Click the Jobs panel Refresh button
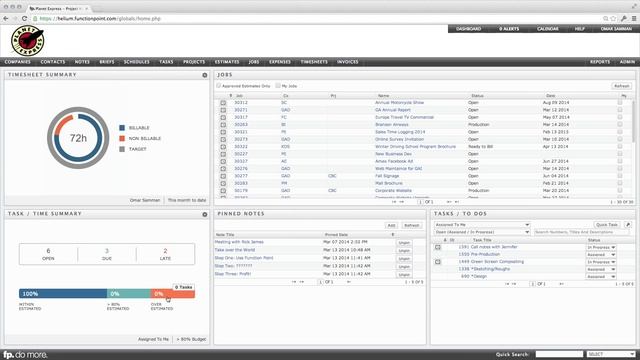Image resolution: width=640 pixels, height=360 pixels. coord(622,86)
